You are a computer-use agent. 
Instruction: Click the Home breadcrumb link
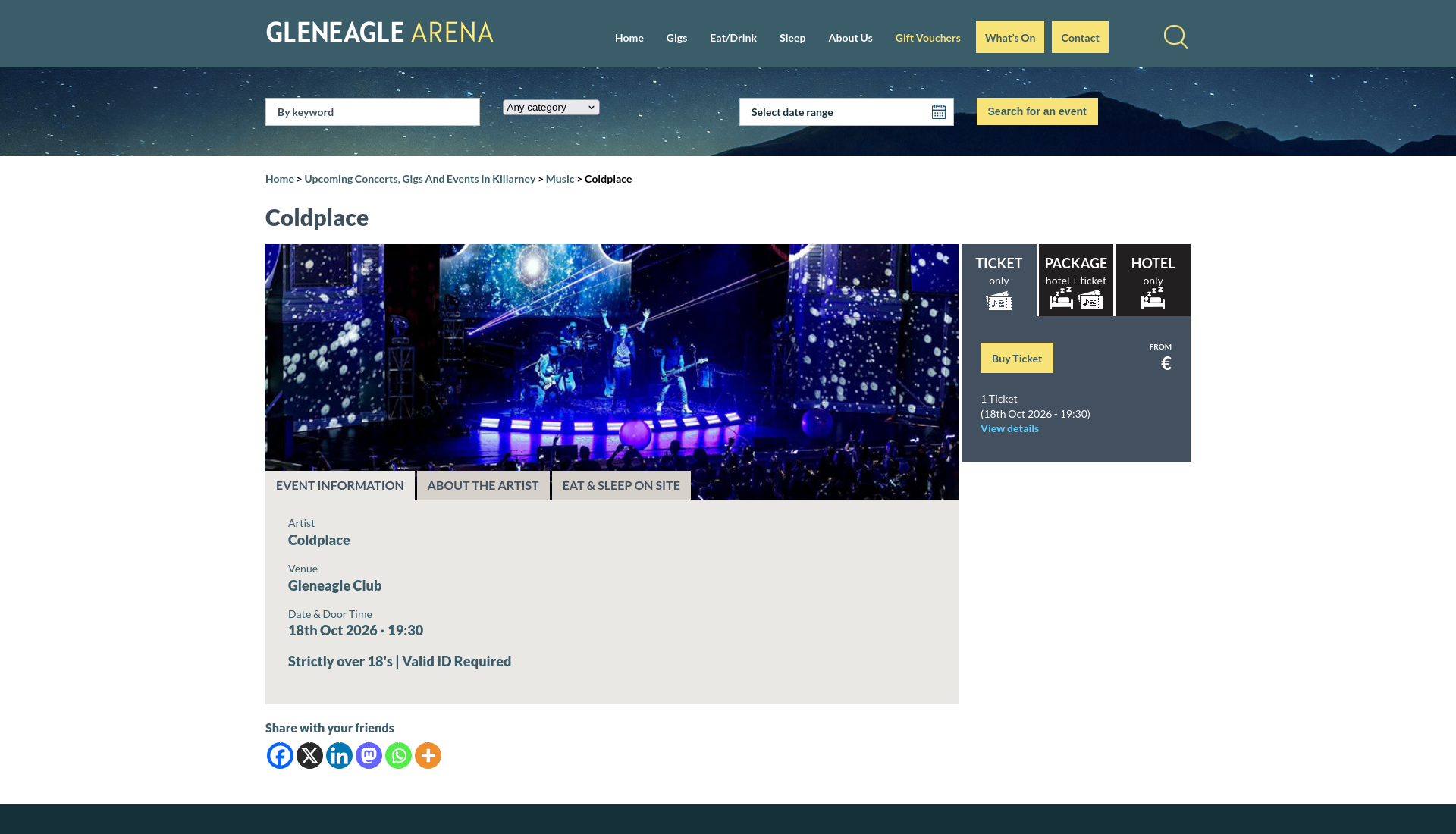point(280,179)
